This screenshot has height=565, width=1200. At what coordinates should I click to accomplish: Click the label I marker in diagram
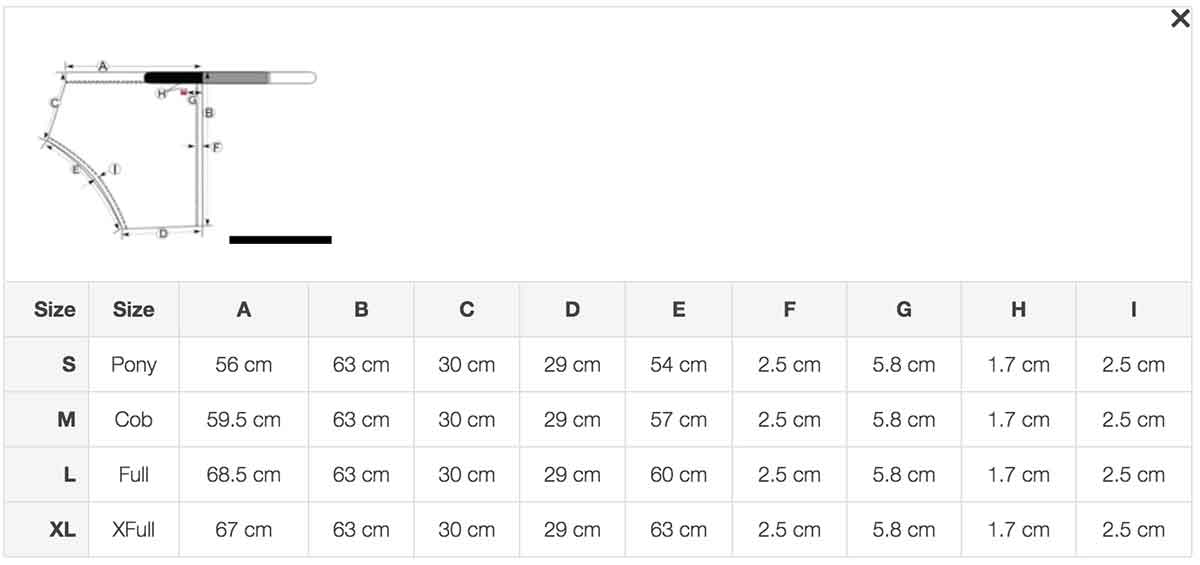tap(115, 169)
